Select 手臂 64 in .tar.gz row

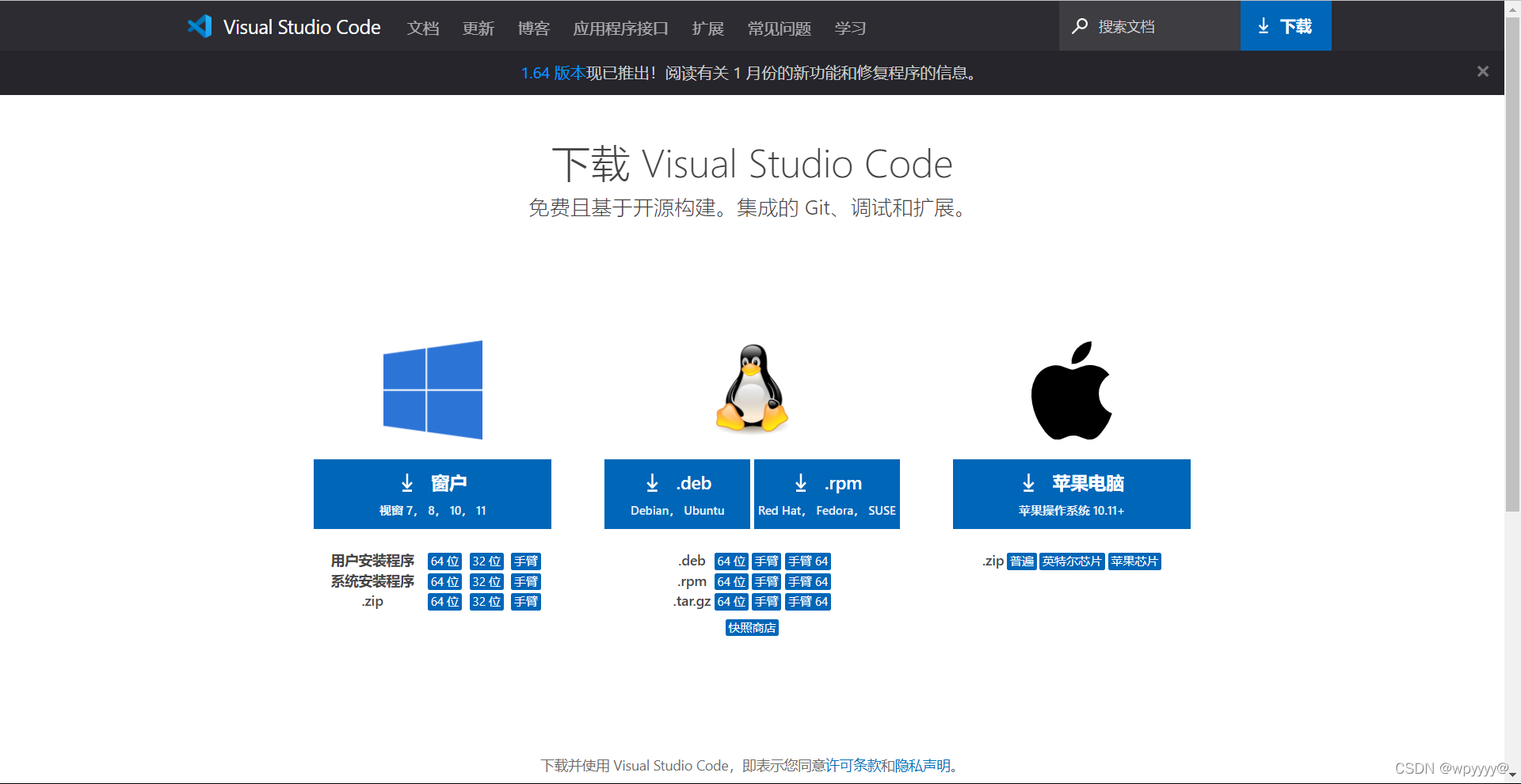[x=808, y=602]
